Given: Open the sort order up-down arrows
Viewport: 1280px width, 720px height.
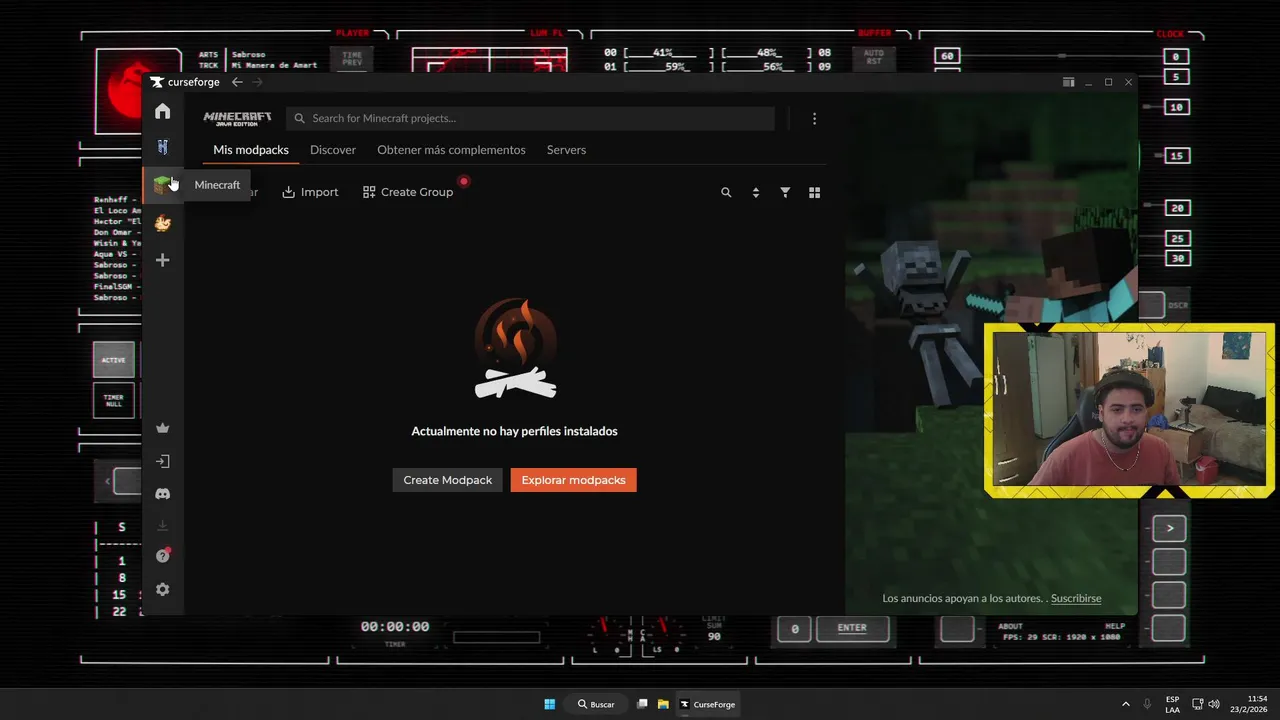Looking at the screenshot, I should (755, 192).
